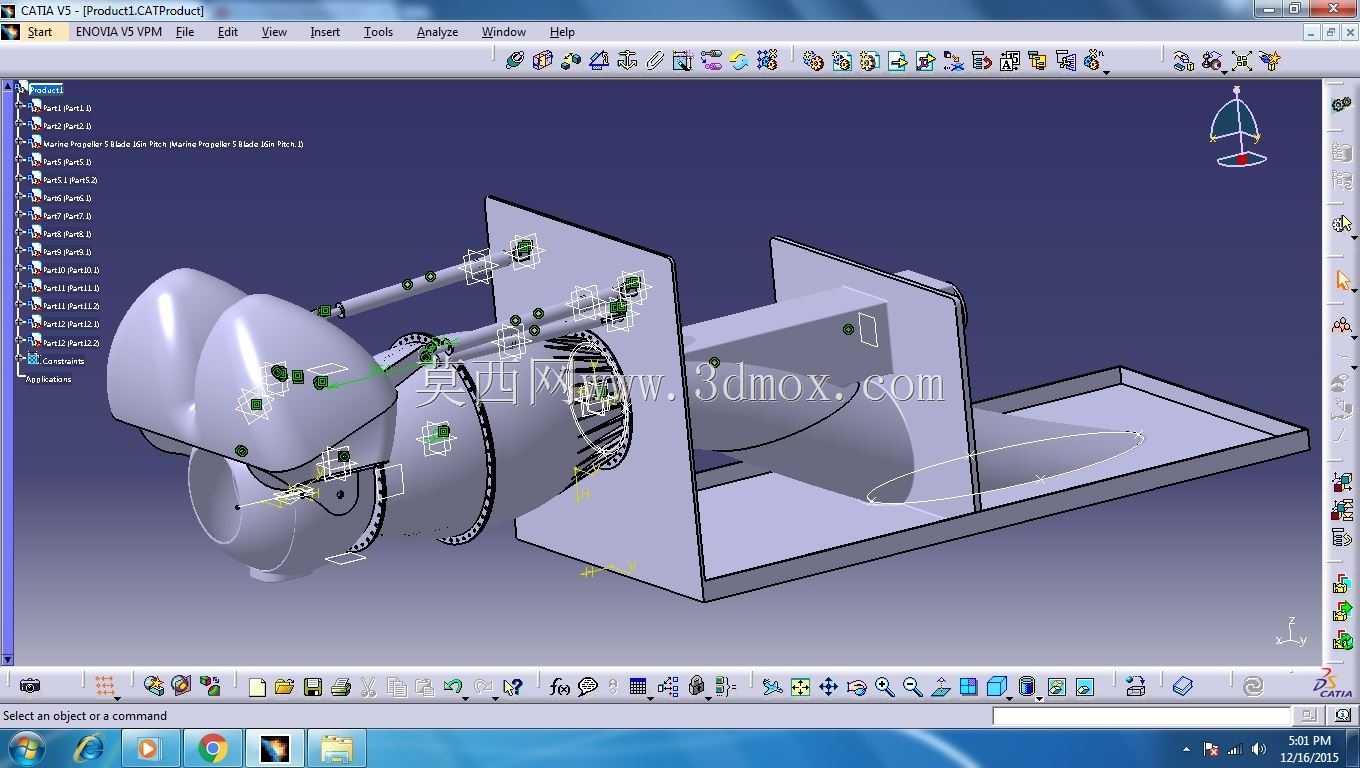Toggle the Snap to grid icon

point(104,686)
